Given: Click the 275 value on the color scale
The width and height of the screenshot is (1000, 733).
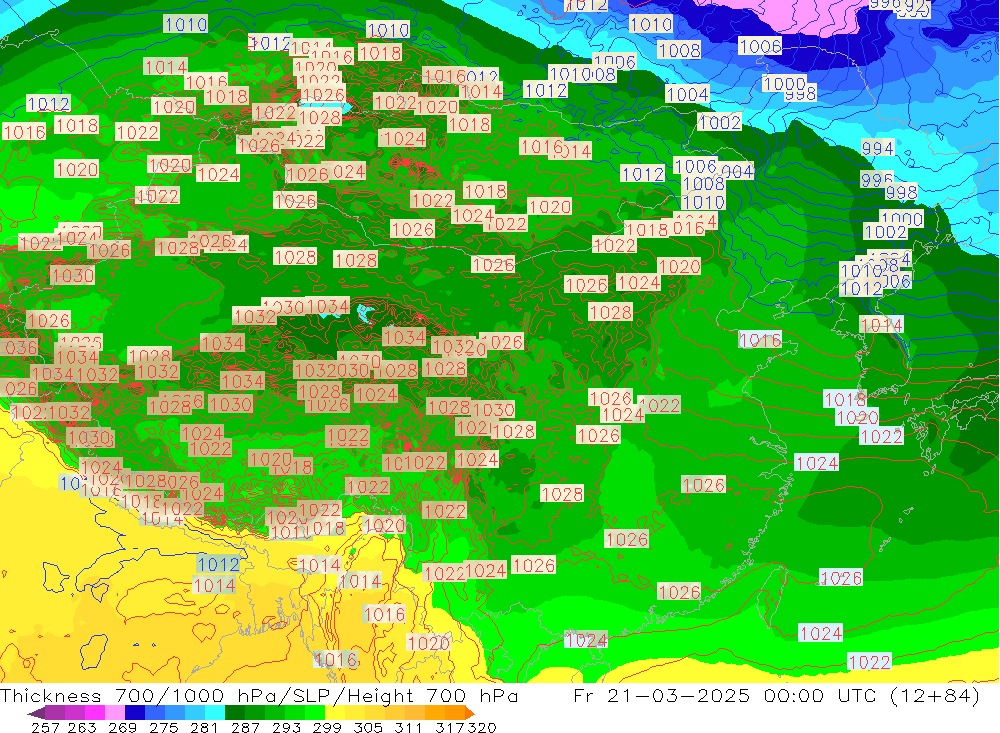Looking at the screenshot, I should pyautogui.click(x=163, y=727).
